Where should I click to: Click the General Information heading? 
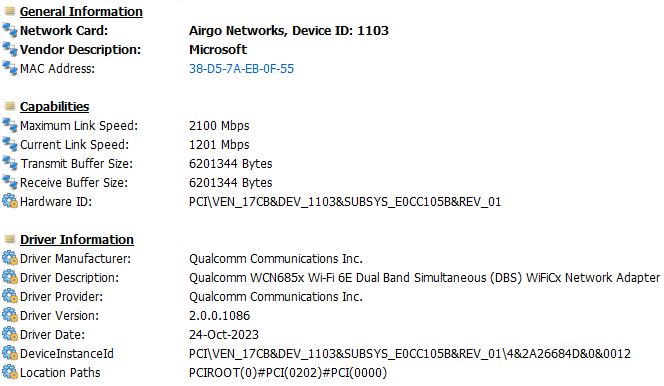tap(81, 12)
